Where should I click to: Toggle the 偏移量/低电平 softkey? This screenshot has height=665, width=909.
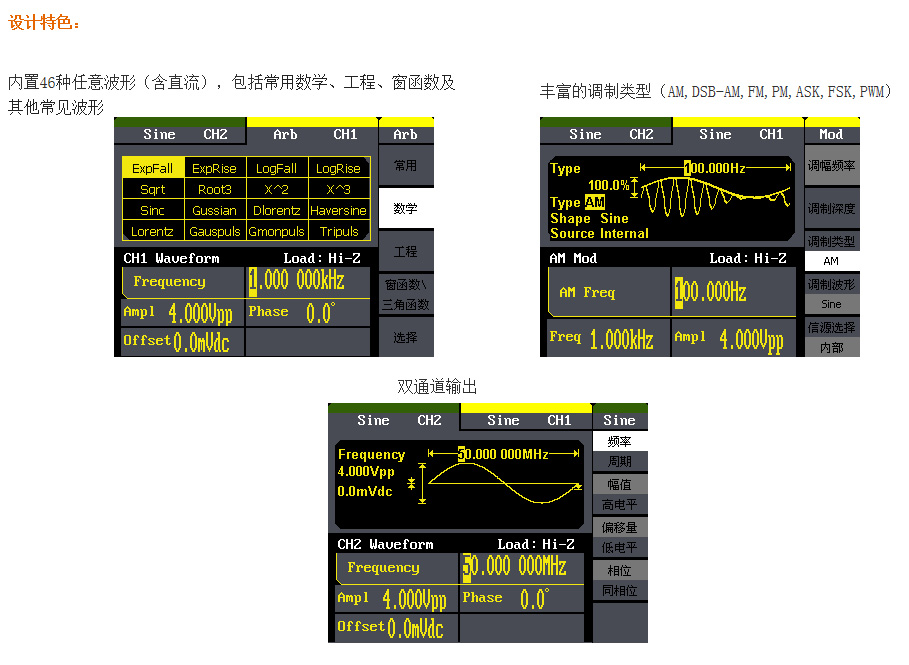(x=619, y=537)
